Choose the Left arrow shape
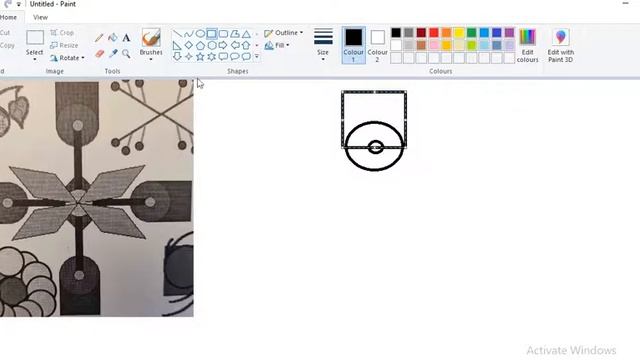 tap(235, 45)
